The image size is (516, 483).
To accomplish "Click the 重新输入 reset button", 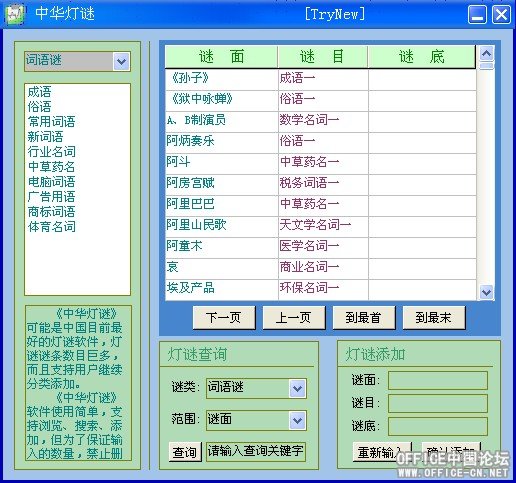I will tap(382, 452).
